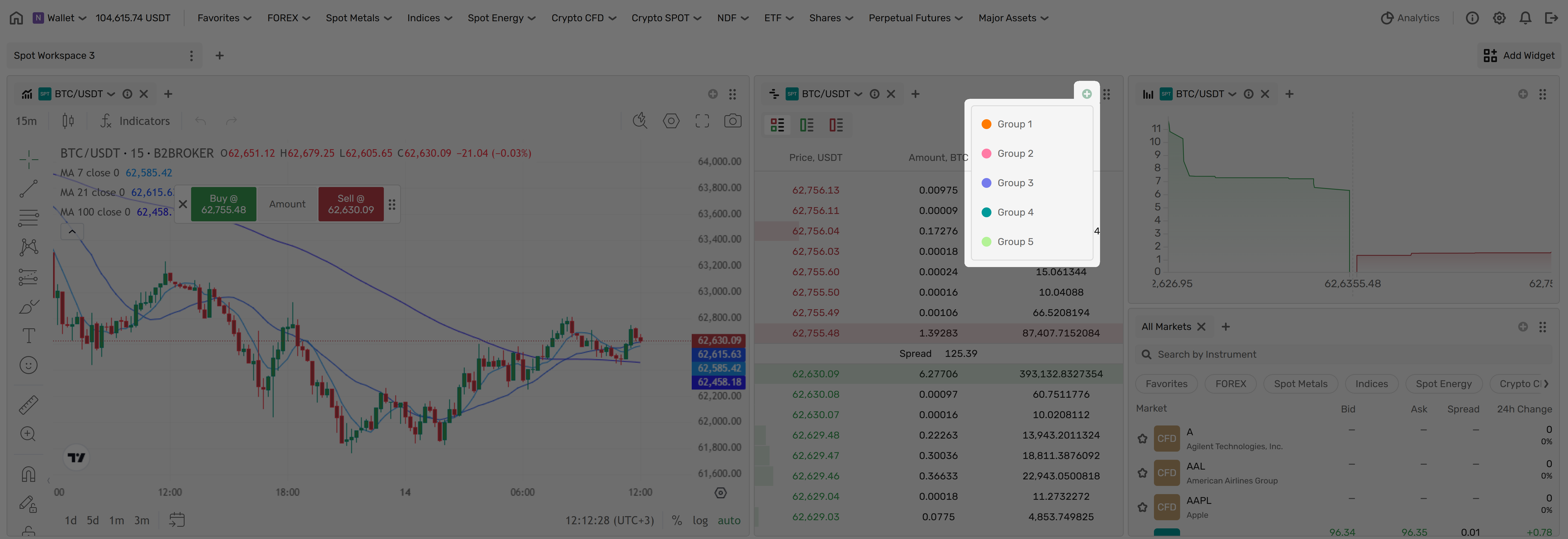Redo the chart action

[x=231, y=121]
